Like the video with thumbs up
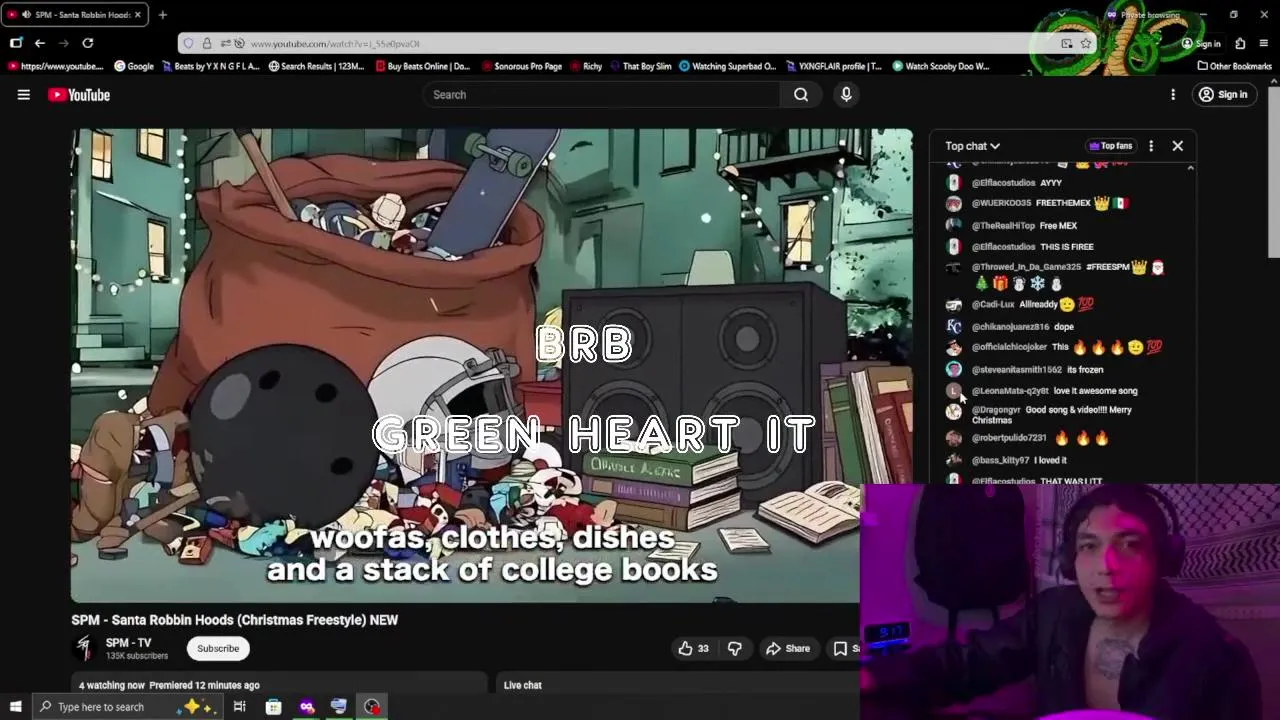Image resolution: width=1280 pixels, height=720 pixels. (x=693, y=648)
